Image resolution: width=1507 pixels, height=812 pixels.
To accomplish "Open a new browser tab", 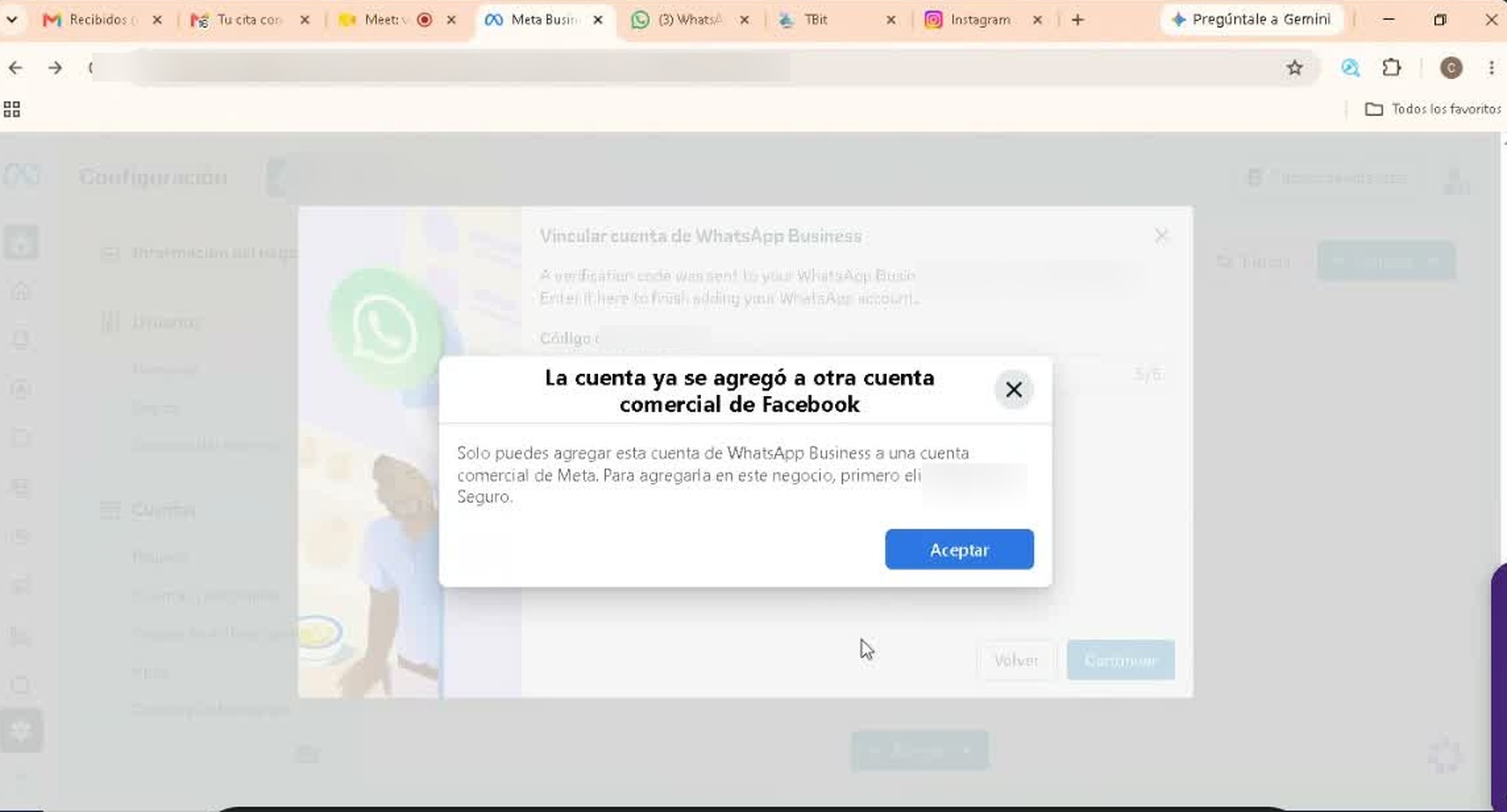I will tap(1078, 19).
